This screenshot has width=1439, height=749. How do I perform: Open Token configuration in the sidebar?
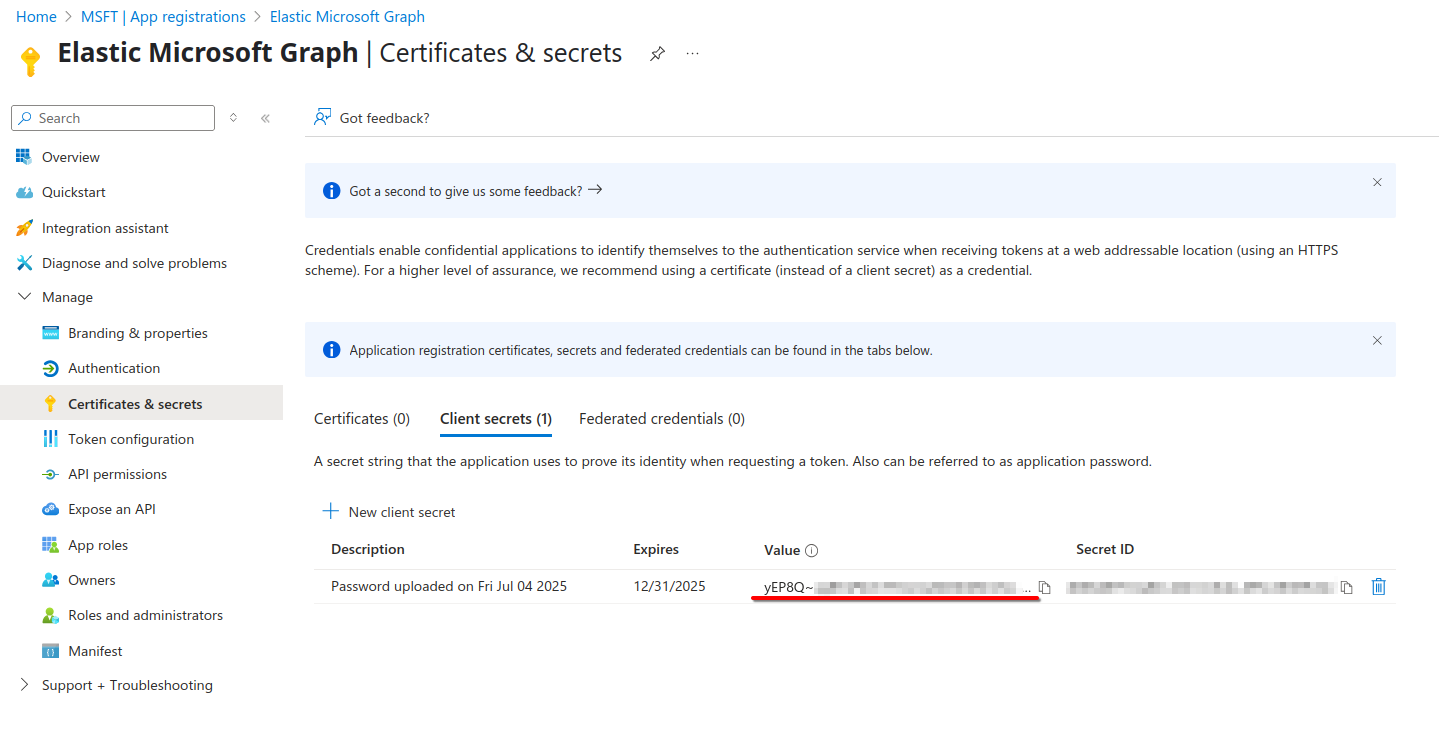click(x=130, y=438)
